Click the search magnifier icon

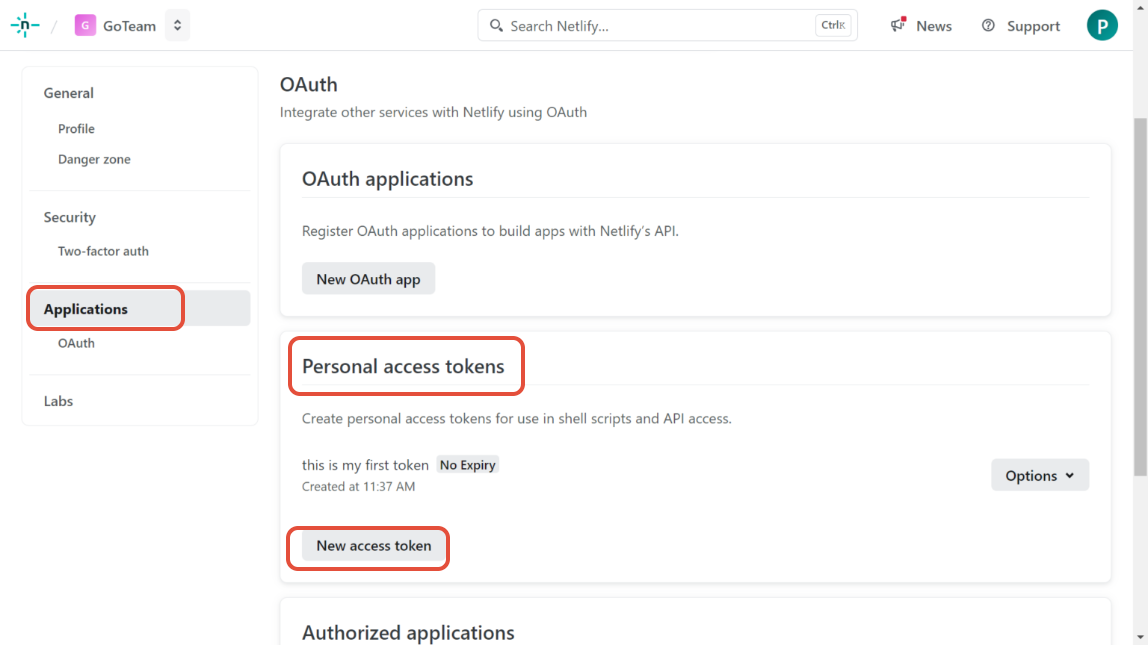pyautogui.click(x=496, y=26)
